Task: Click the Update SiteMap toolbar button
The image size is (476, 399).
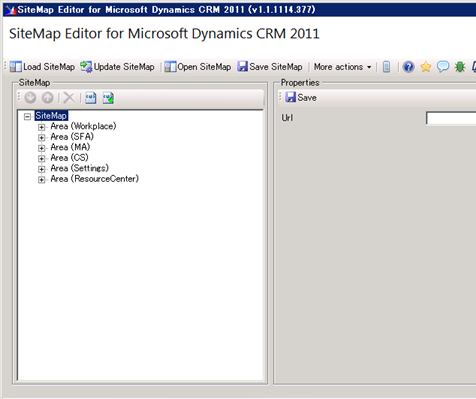Action: 117,67
